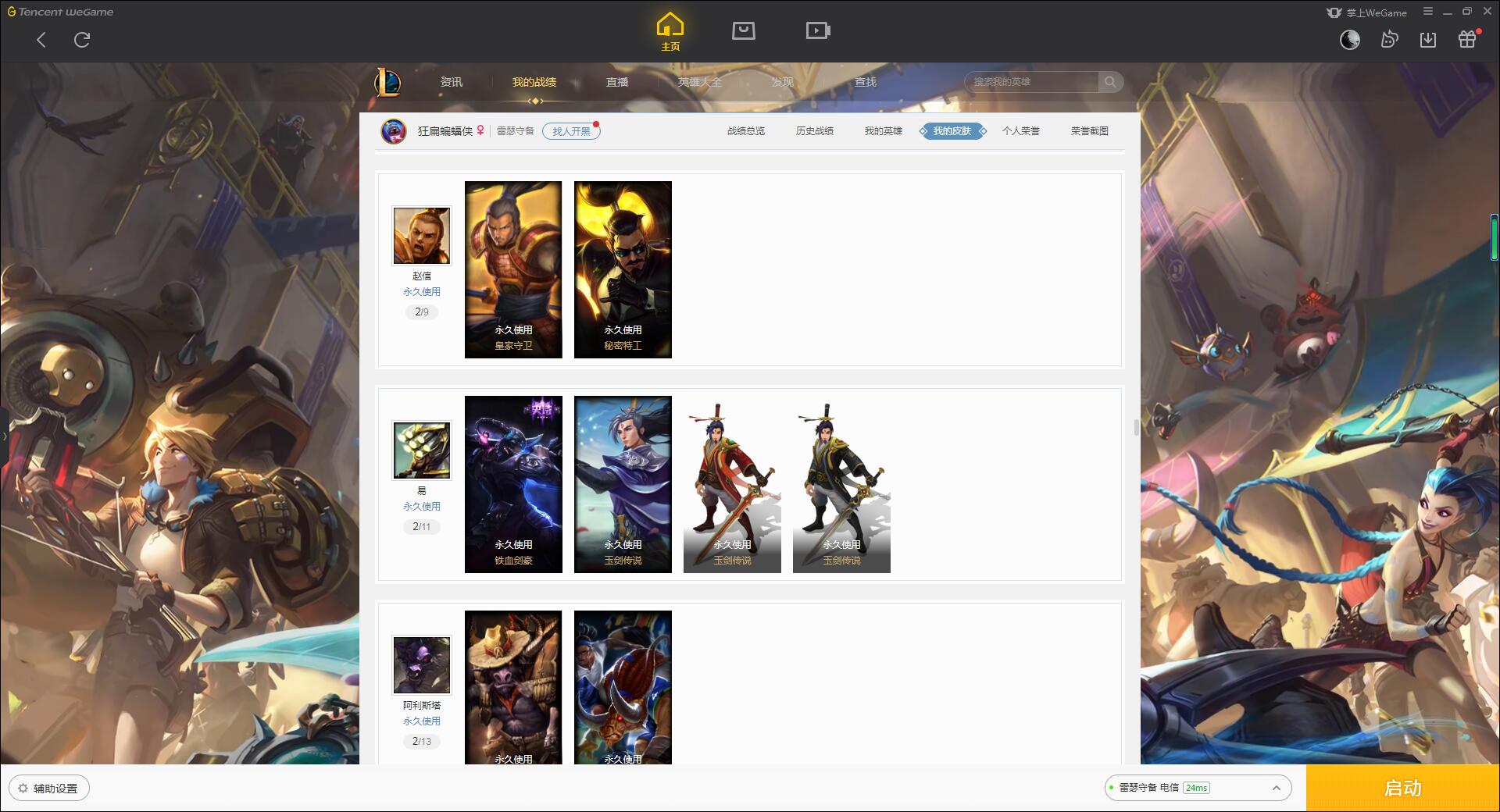Switch to 战绩总览 sub-tab
Image resolution: width=1500 pixels, height=812 pixels.
click(x=746, y=131)
